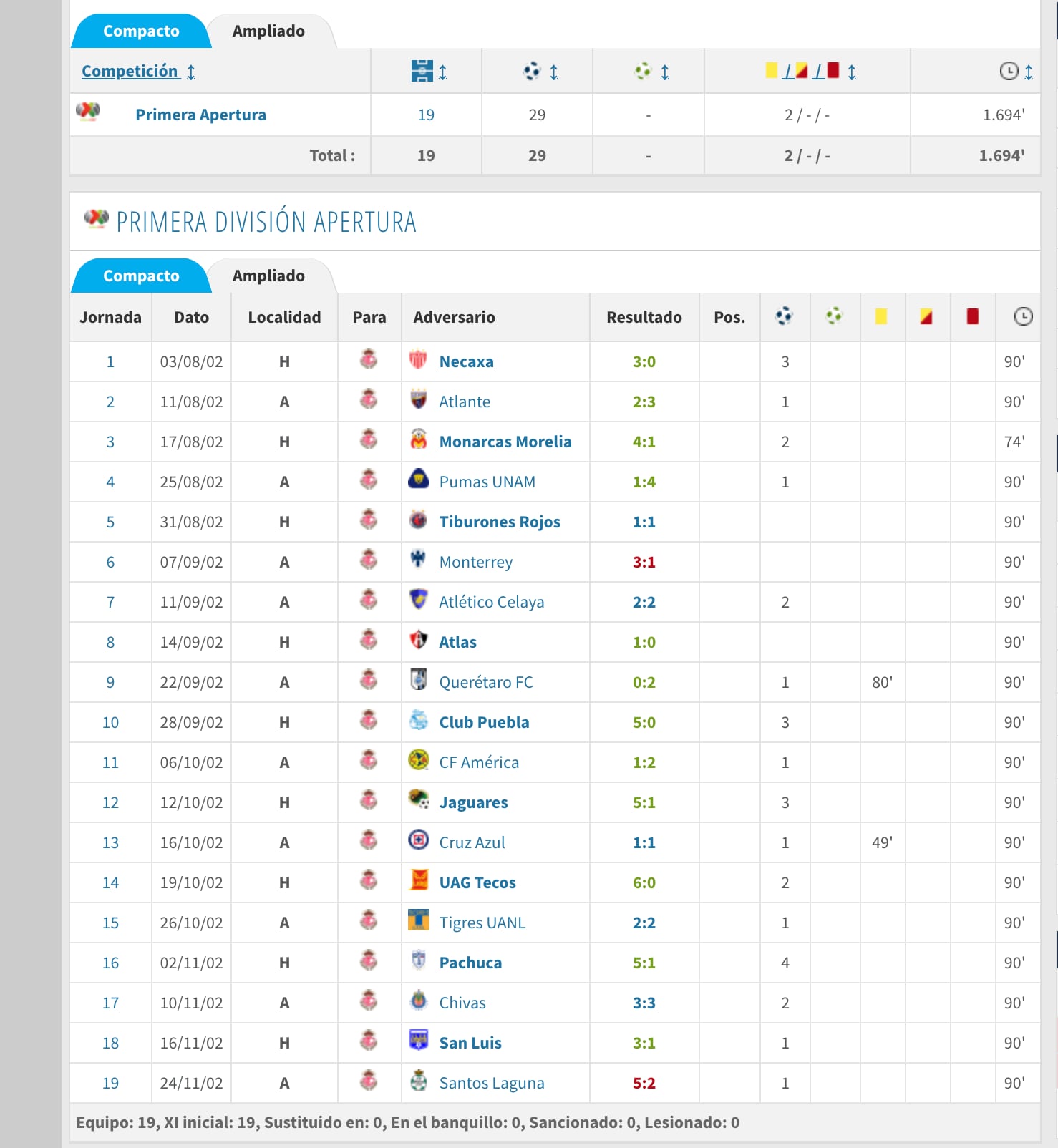Sort summary by goals scored column
The image size is (1058, 1148).
[x=540, y=72]
